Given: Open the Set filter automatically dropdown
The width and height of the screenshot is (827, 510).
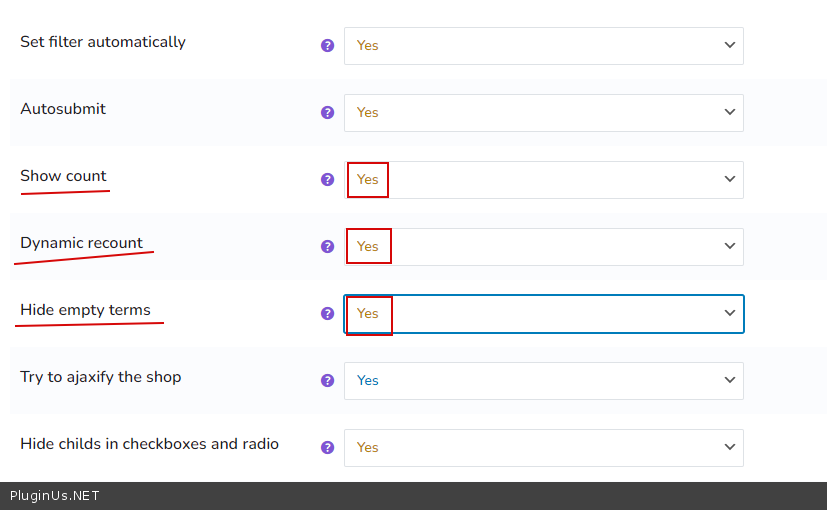Looking at the screenshot, I should [x=543, y=46].
